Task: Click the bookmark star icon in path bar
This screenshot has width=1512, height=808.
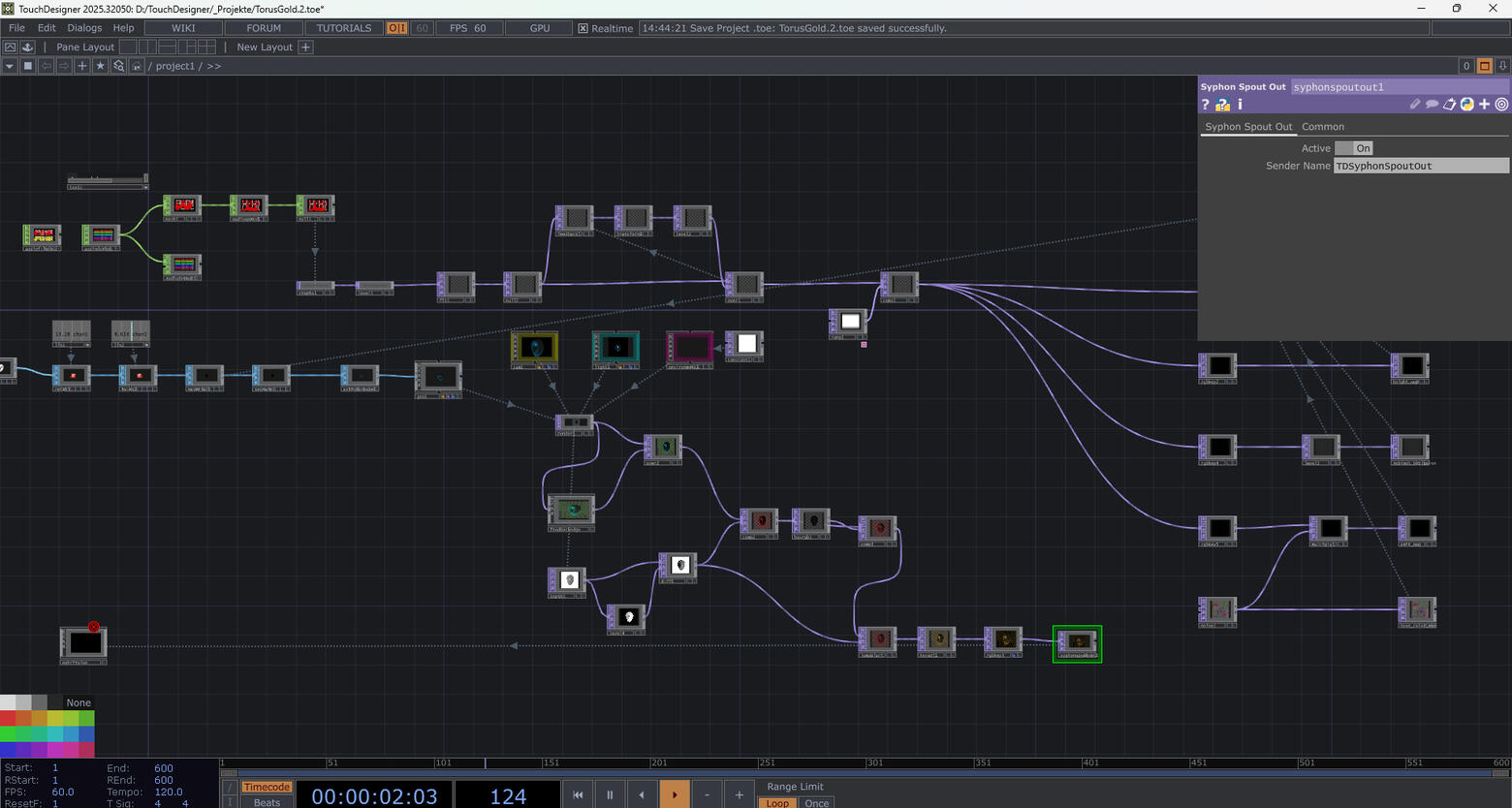Action: click(100, 66)
